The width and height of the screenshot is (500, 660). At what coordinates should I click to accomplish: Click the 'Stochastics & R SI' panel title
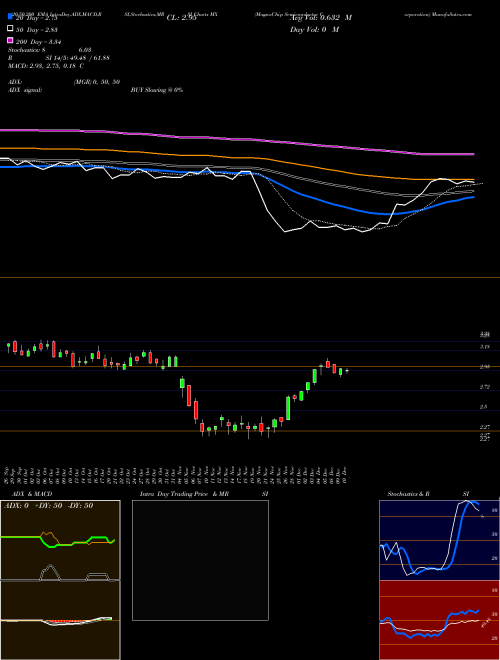pos(428,494)
